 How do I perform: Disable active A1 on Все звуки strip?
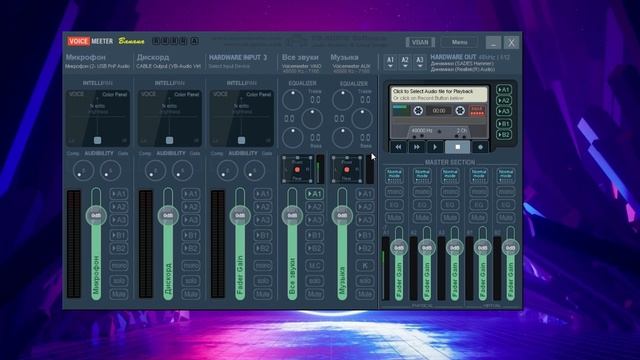click(x=314, y=194)
